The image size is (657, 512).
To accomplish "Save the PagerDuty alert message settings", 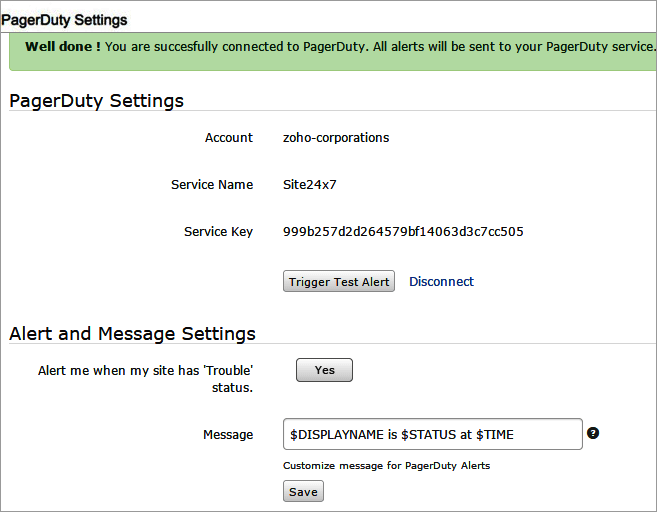I will [303, 491].
